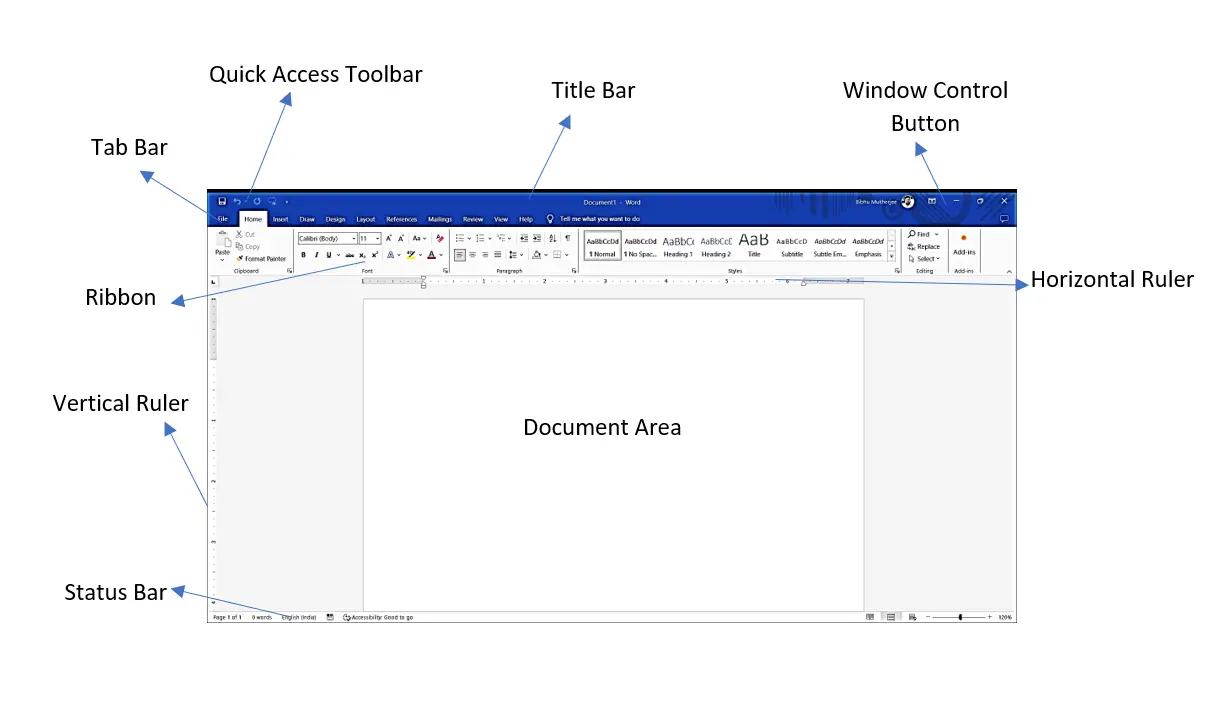Apply the Title style

(754, 246)
